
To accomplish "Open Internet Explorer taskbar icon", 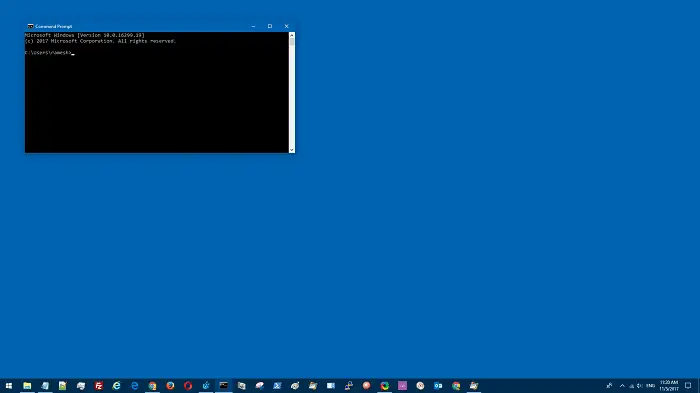I will [117, 385].
